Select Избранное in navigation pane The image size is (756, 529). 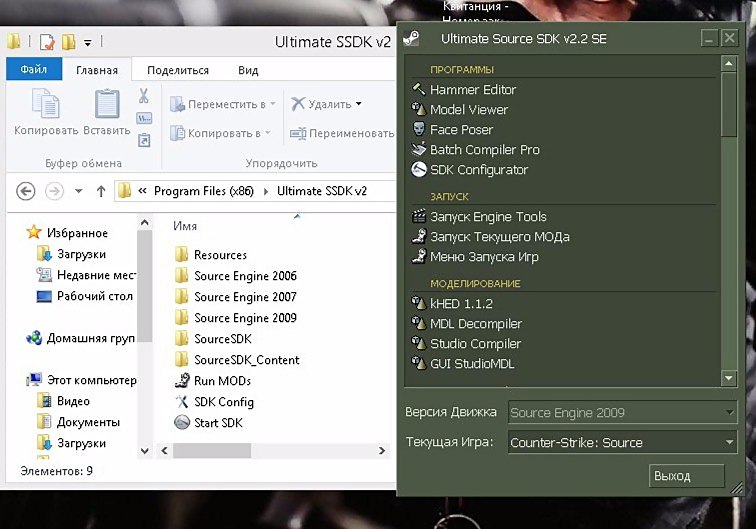67,233
